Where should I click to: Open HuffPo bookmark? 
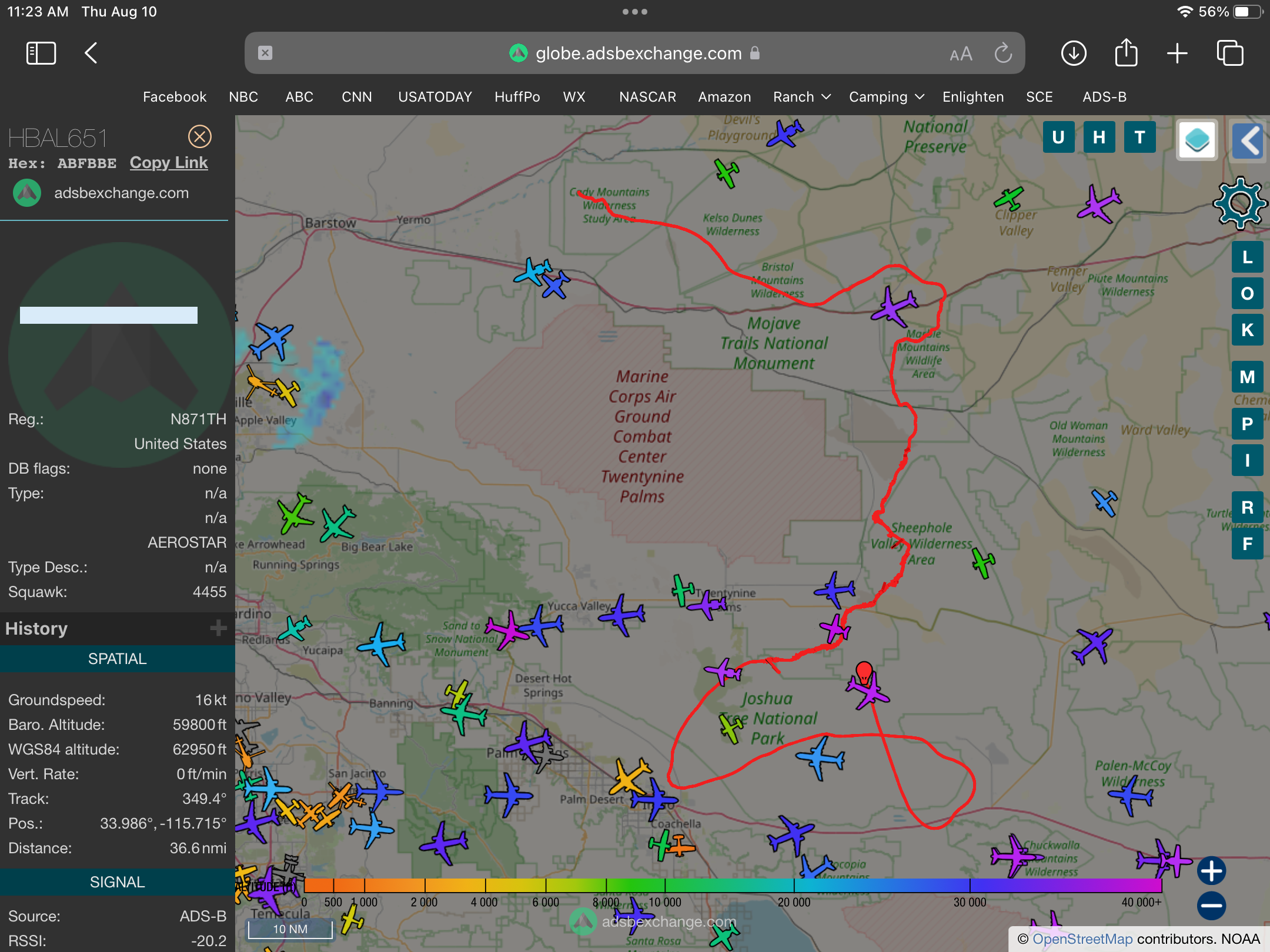(517, 97)
